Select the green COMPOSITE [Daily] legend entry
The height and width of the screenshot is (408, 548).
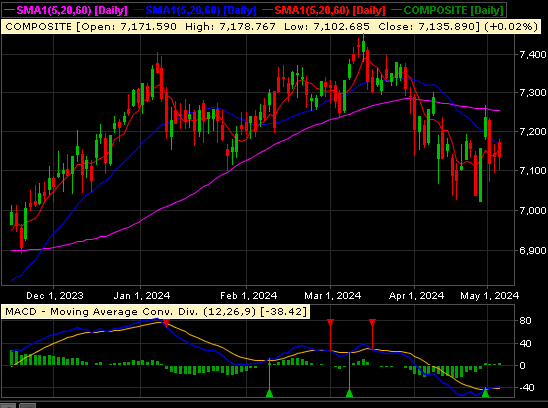pyautogui.click(x=448, y=10)
